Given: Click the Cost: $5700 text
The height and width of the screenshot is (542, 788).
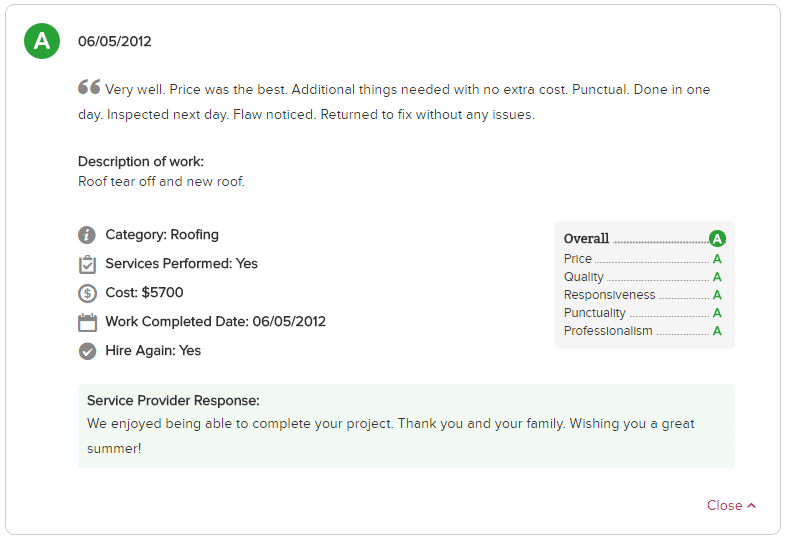Looking at the screenshot, I should coord(144,293).
